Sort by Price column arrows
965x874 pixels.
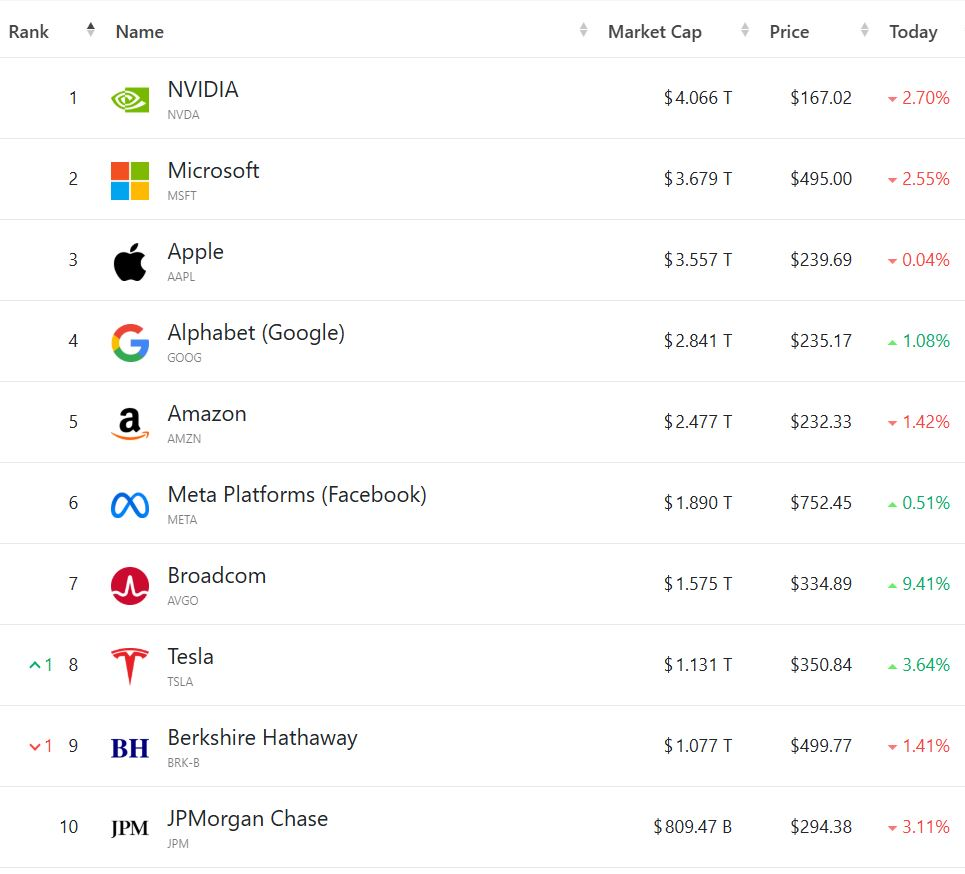tap(865, 30)
